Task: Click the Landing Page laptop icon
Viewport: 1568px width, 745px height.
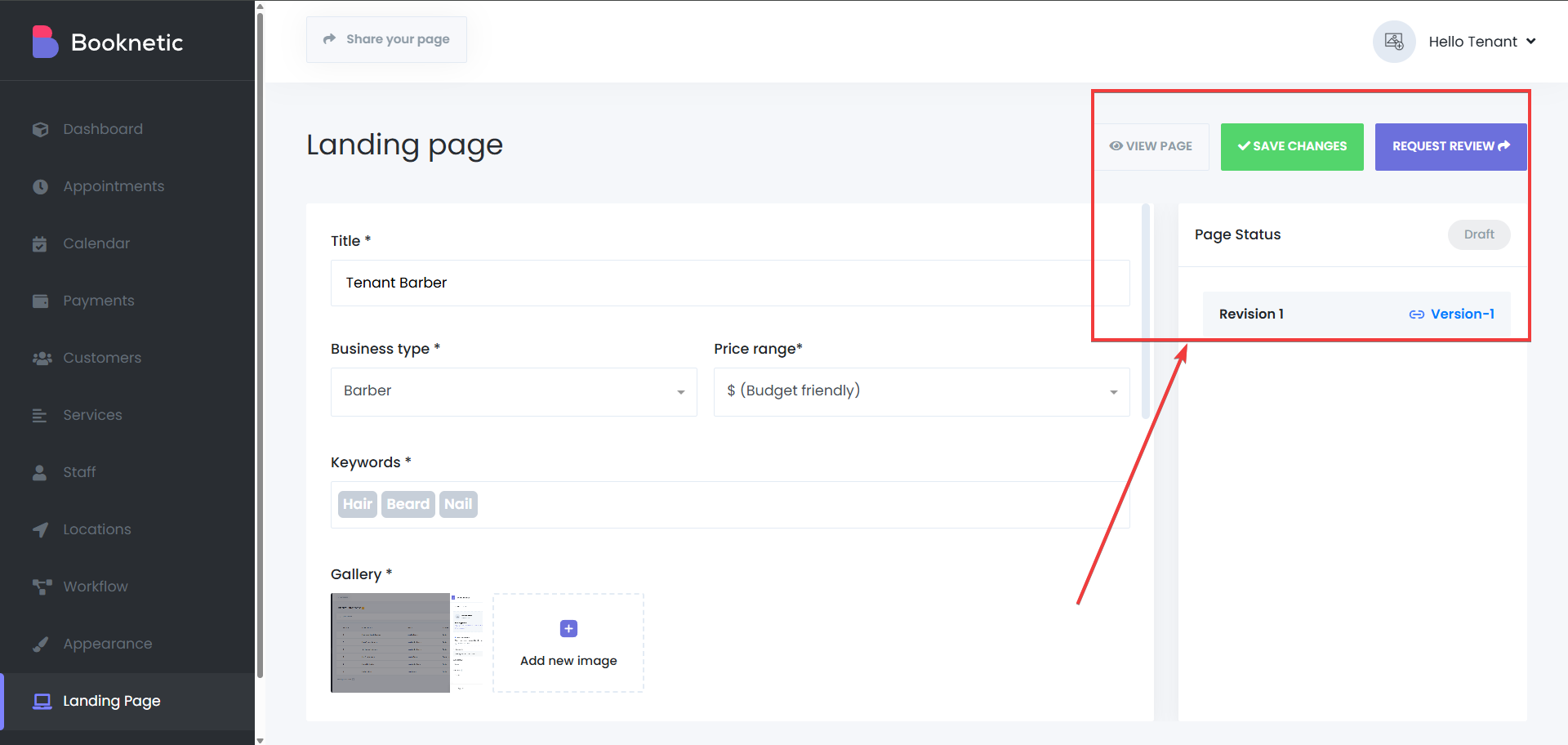Action: [x=42, y=701]
